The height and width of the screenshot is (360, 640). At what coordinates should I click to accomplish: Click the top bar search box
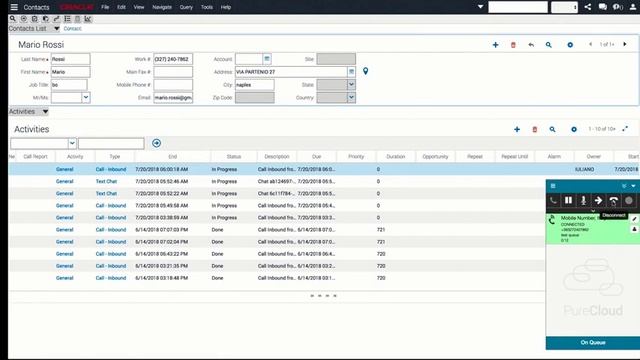click(x=518, y=7)
